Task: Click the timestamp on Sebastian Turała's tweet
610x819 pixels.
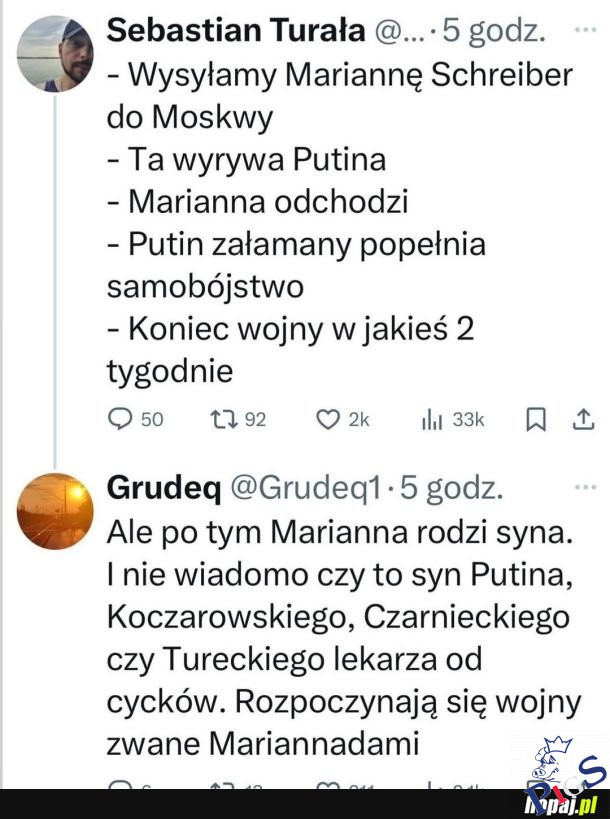Action: tap(494, 31)
